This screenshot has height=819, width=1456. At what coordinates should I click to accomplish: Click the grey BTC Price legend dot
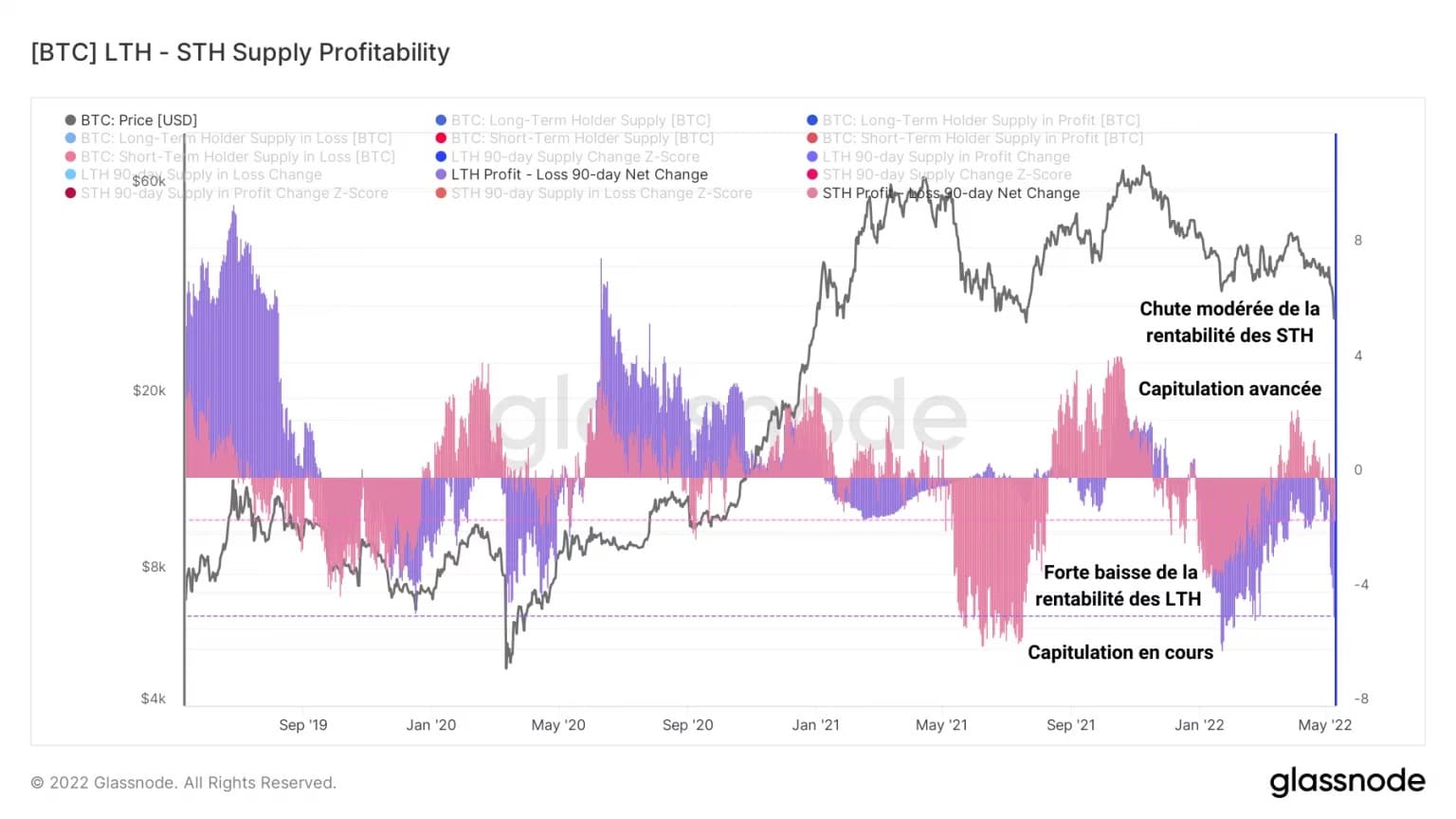coord(70,120)
